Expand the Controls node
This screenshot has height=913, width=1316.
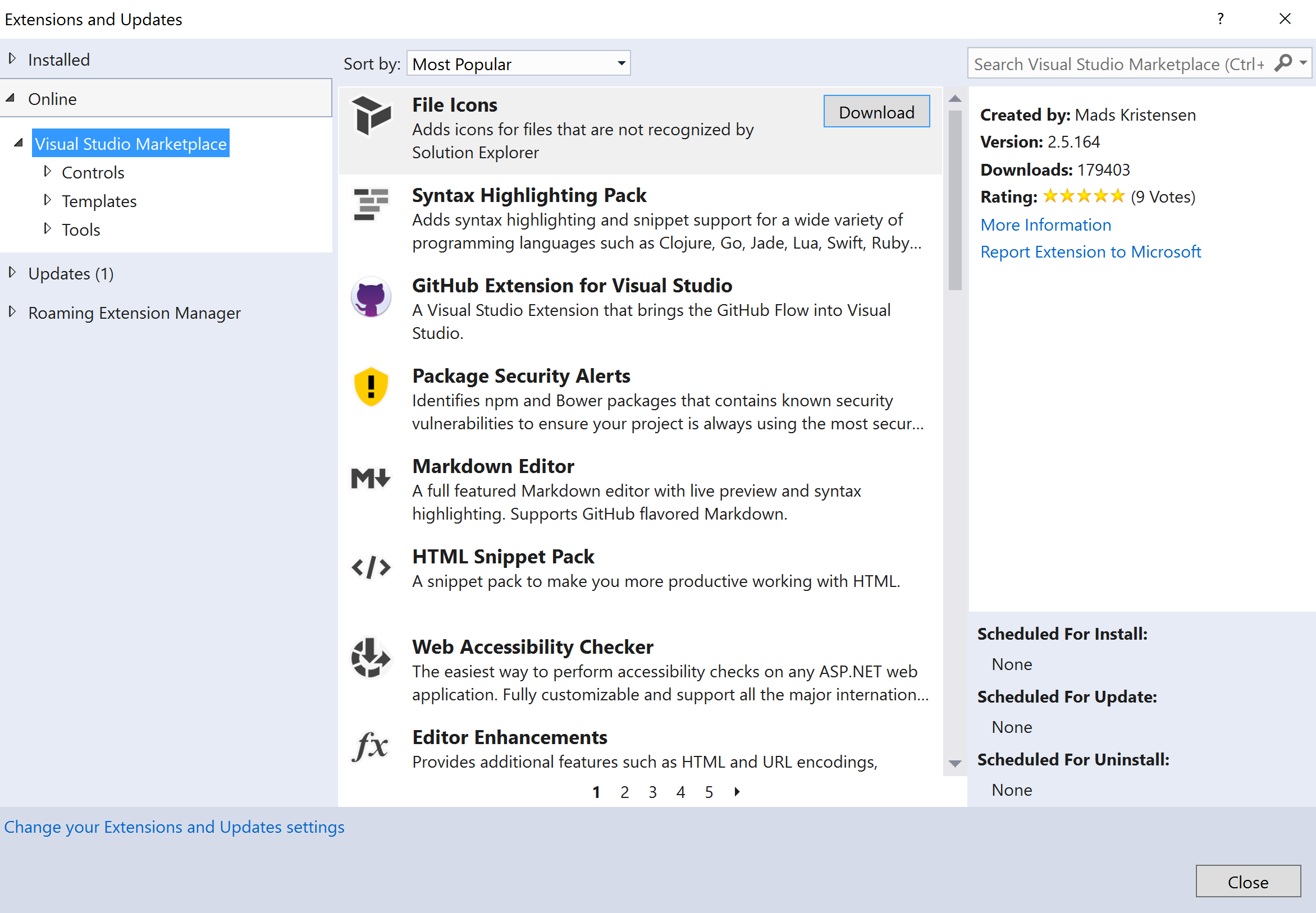(x=48, y=171)
